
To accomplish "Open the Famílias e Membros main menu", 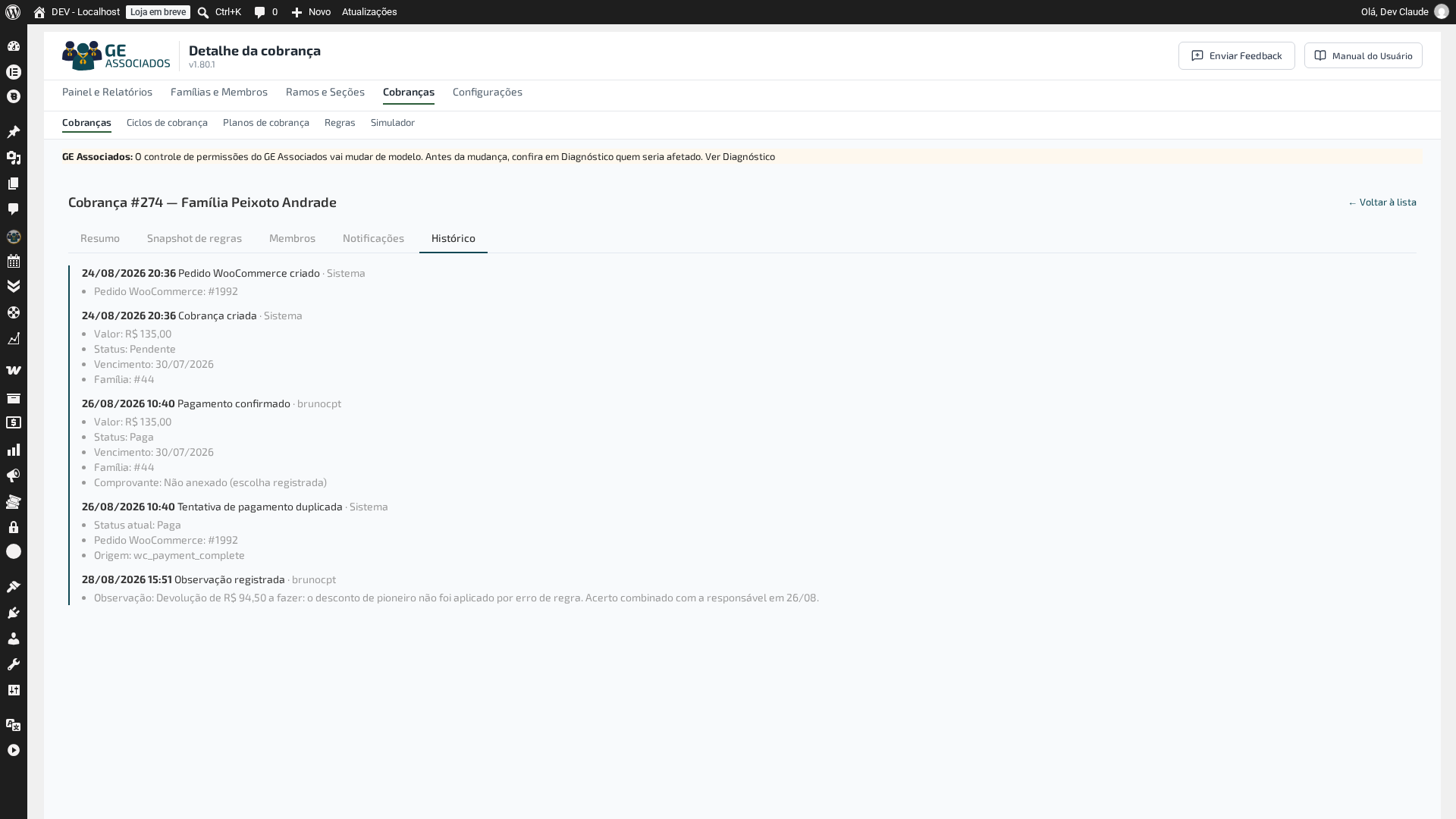I will 219,92.
